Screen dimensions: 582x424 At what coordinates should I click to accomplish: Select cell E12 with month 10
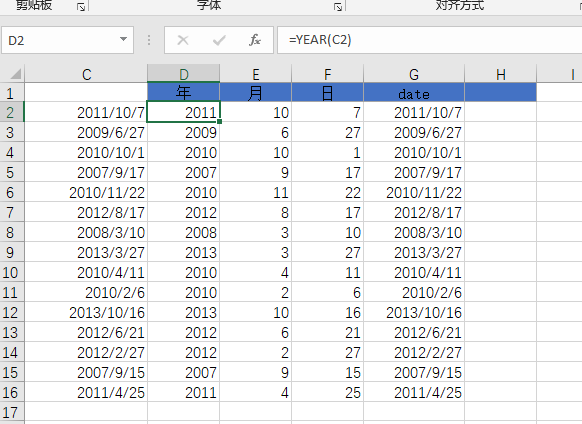256,312
